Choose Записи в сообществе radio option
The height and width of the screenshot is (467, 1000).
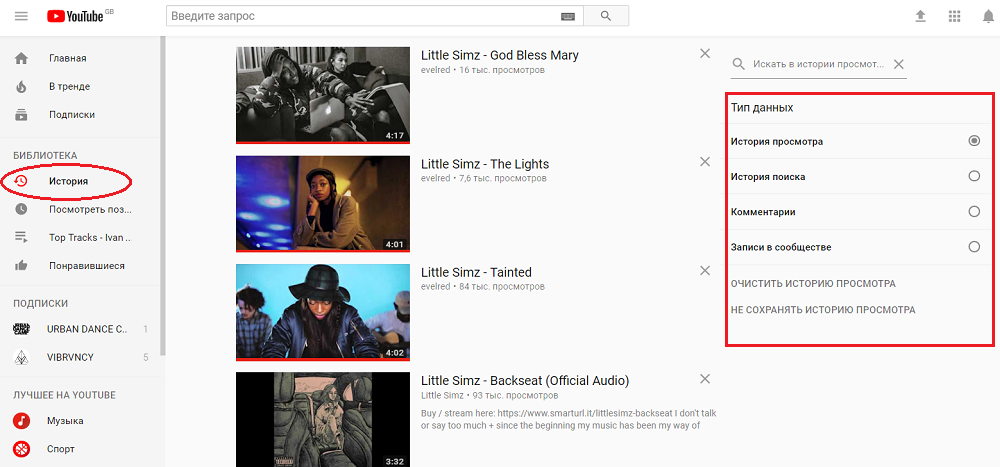point(974,247)
